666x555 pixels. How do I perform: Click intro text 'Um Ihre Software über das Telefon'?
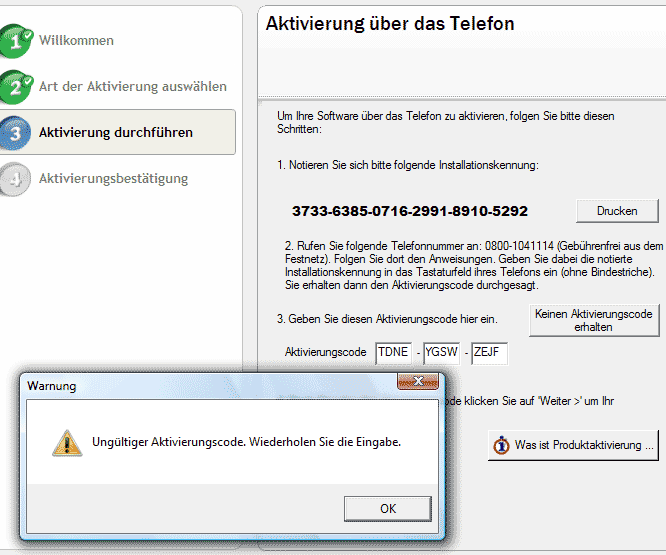point(446,122)
